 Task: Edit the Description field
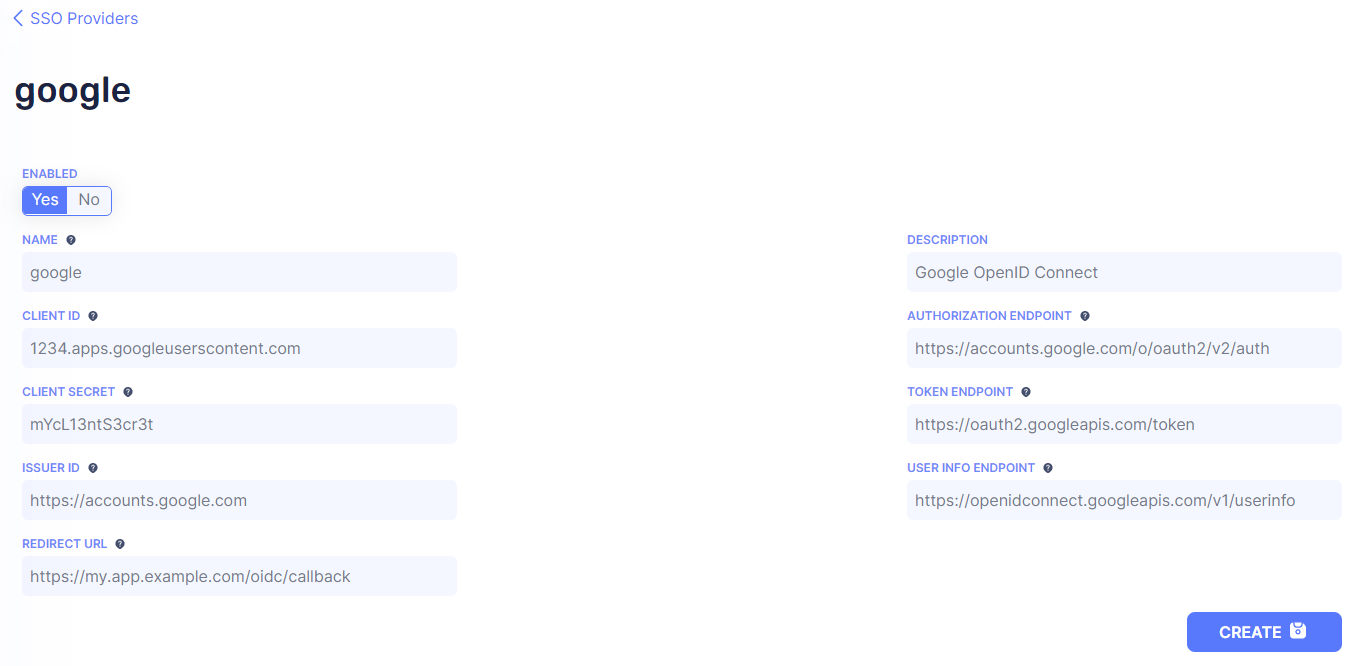[x=1124, y=272]
